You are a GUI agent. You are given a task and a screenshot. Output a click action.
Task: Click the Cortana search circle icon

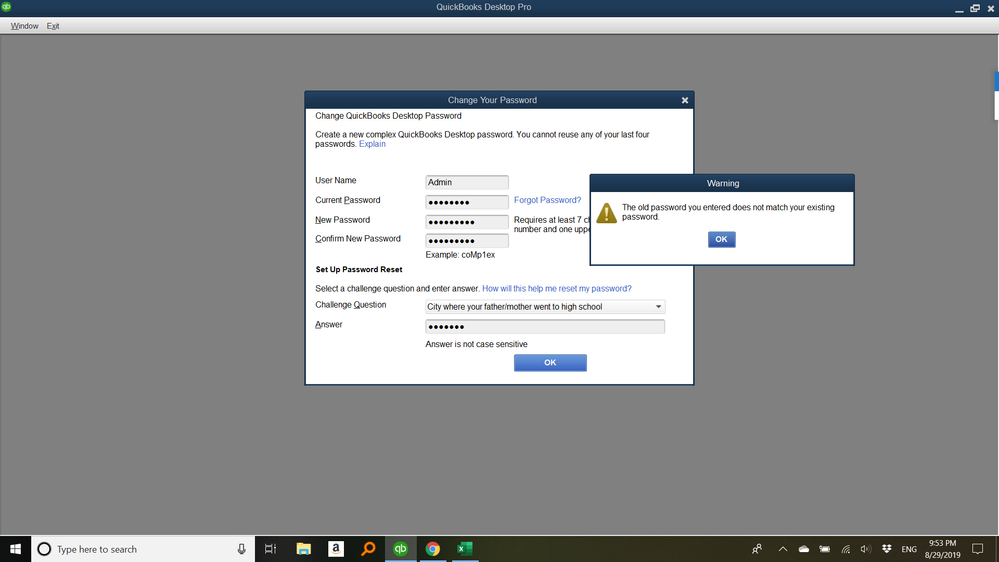pyautogui.click(x=44, y=549)
